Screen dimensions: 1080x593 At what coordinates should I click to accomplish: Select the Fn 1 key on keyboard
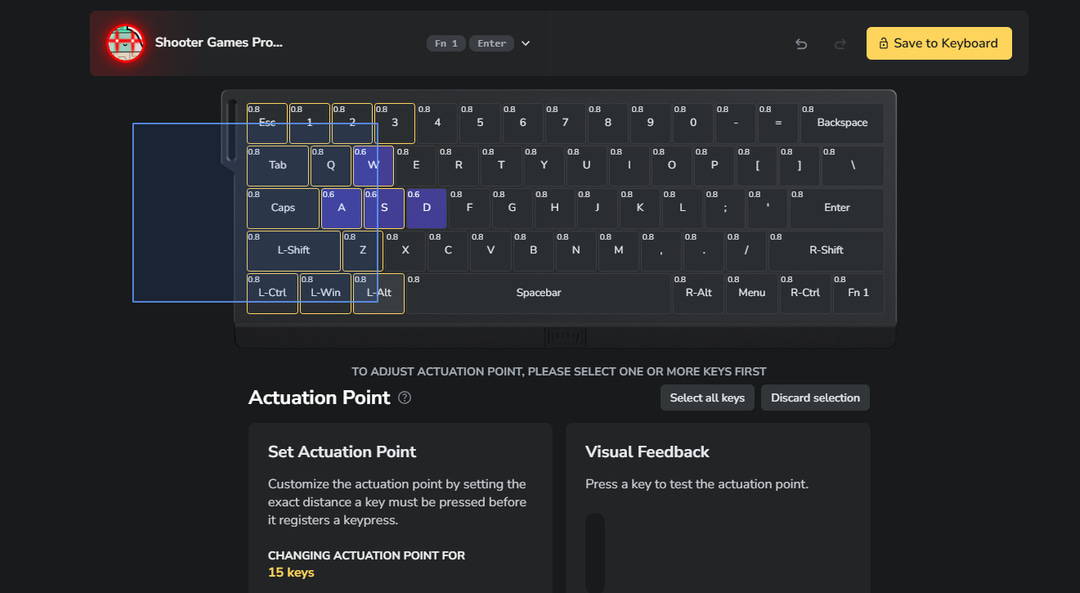pos(858,293)
